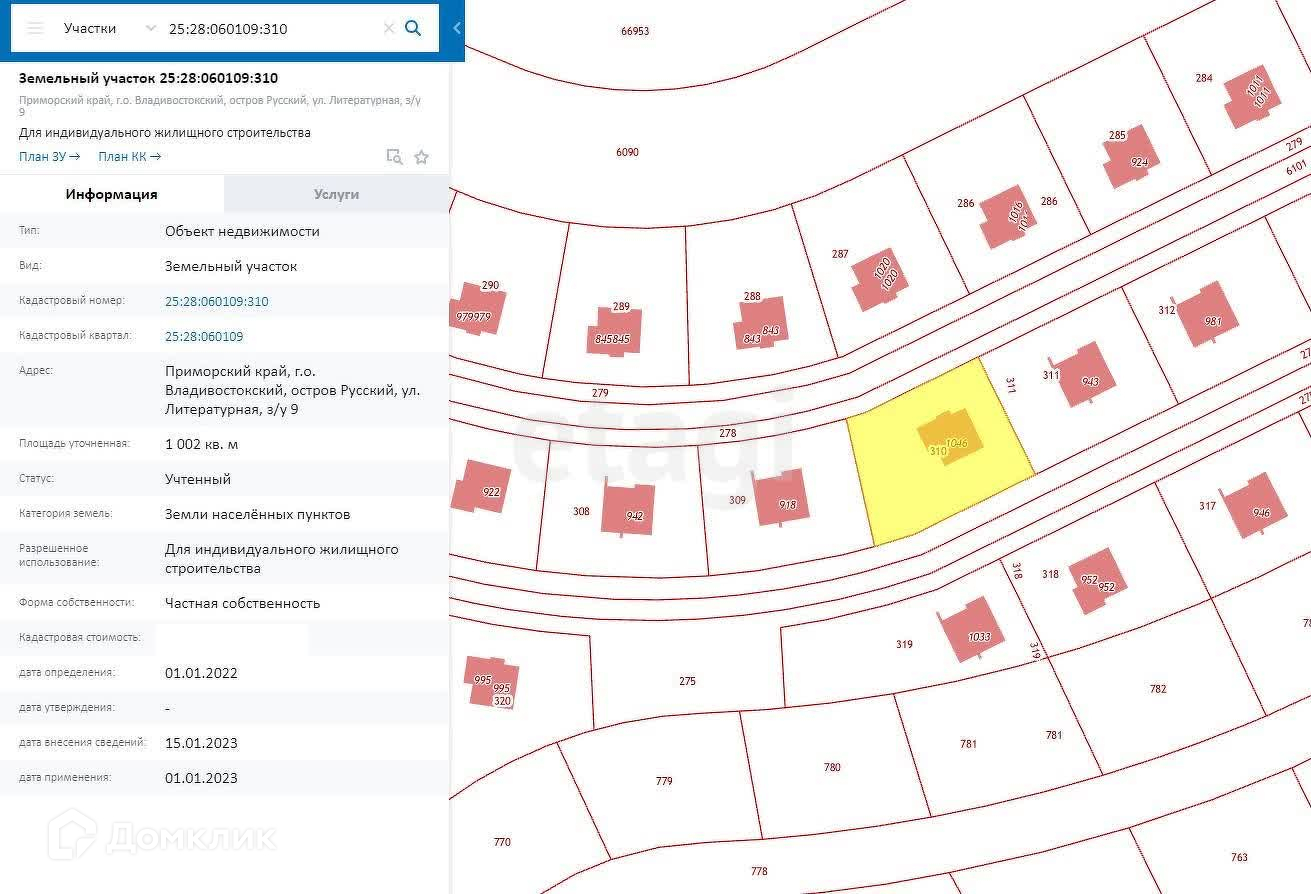The width and height of the screenshot is (1311, 894).
Task: Click the zoom-to-object icon
Action: tap(395, 157)
